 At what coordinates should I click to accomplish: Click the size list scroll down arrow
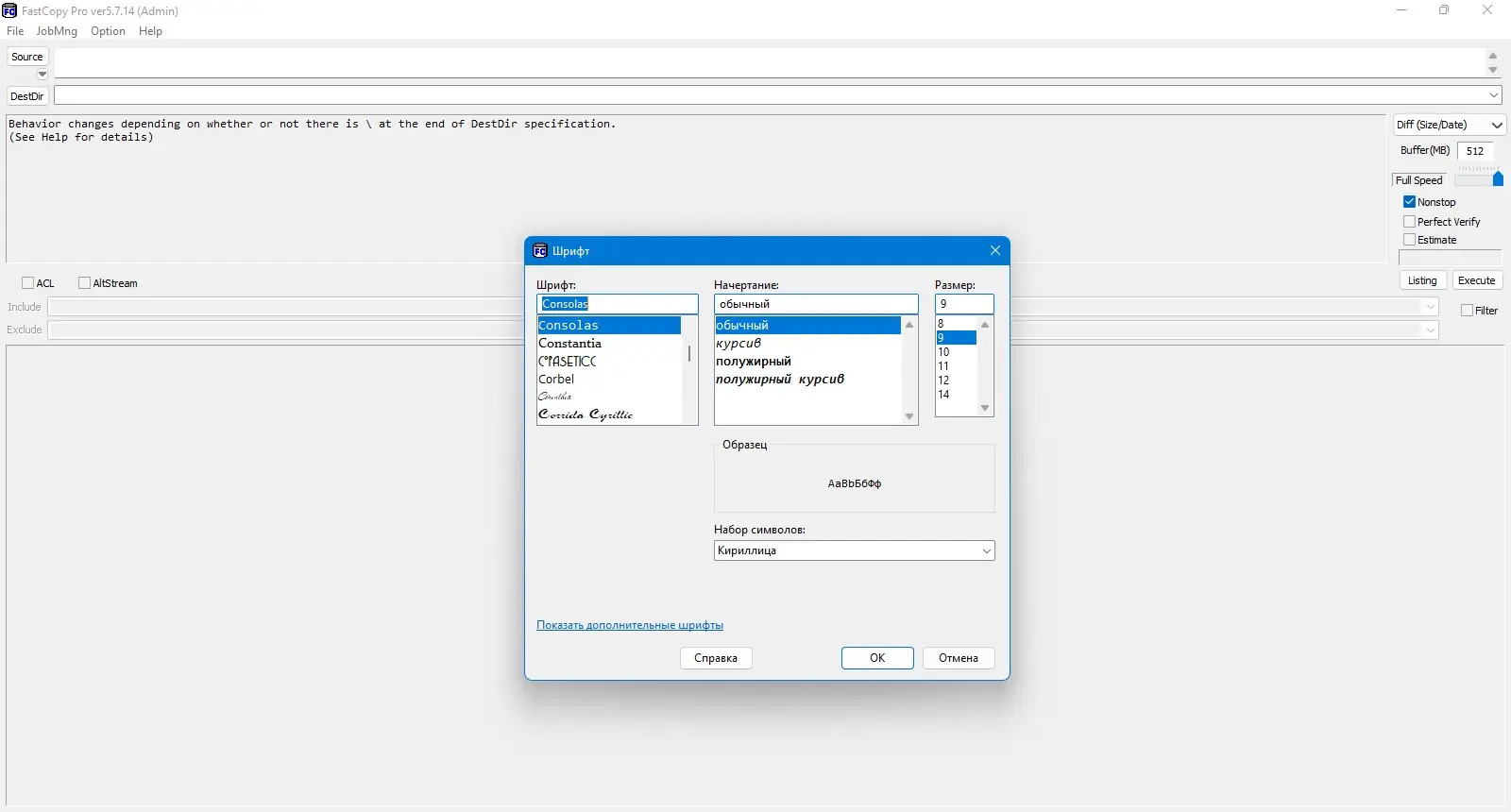click(x=985, y=408)
